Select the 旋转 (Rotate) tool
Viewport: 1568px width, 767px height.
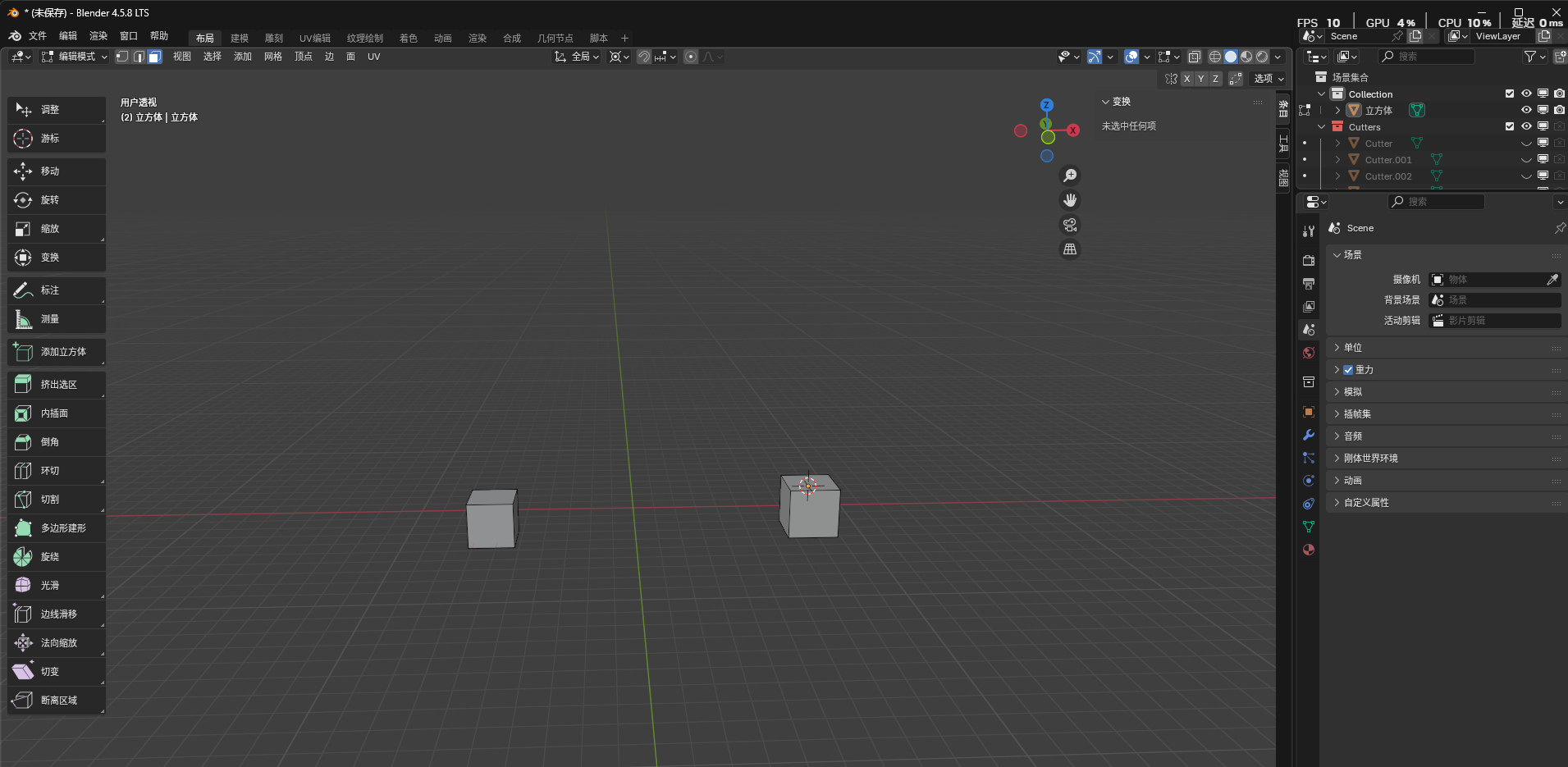pyautogui.click(x=57, y=200)
